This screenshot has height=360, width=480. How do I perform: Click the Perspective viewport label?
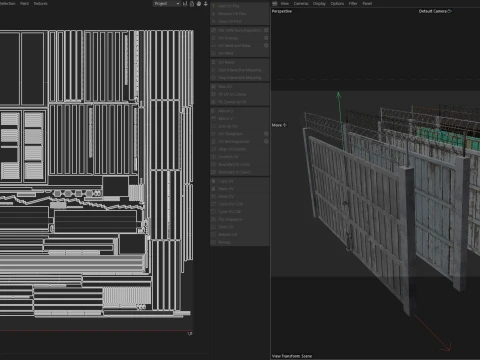coord(282,11)
